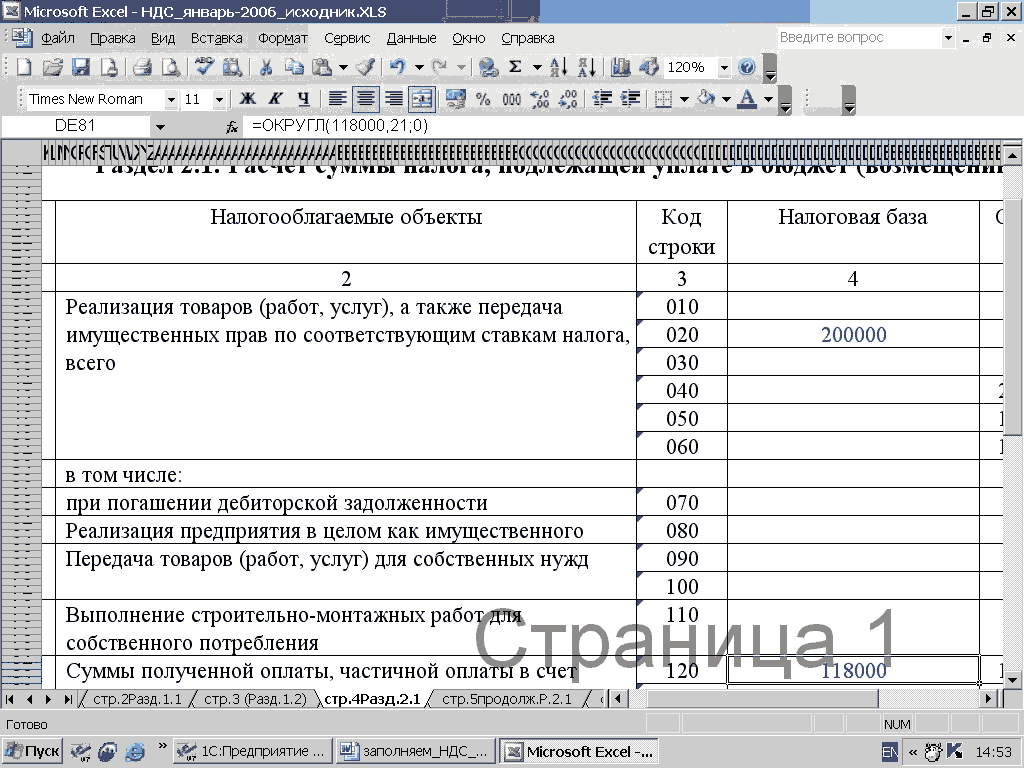Click the Введите вопрос help field
This screenshot has width=1024, height=768.
point(858,37)
